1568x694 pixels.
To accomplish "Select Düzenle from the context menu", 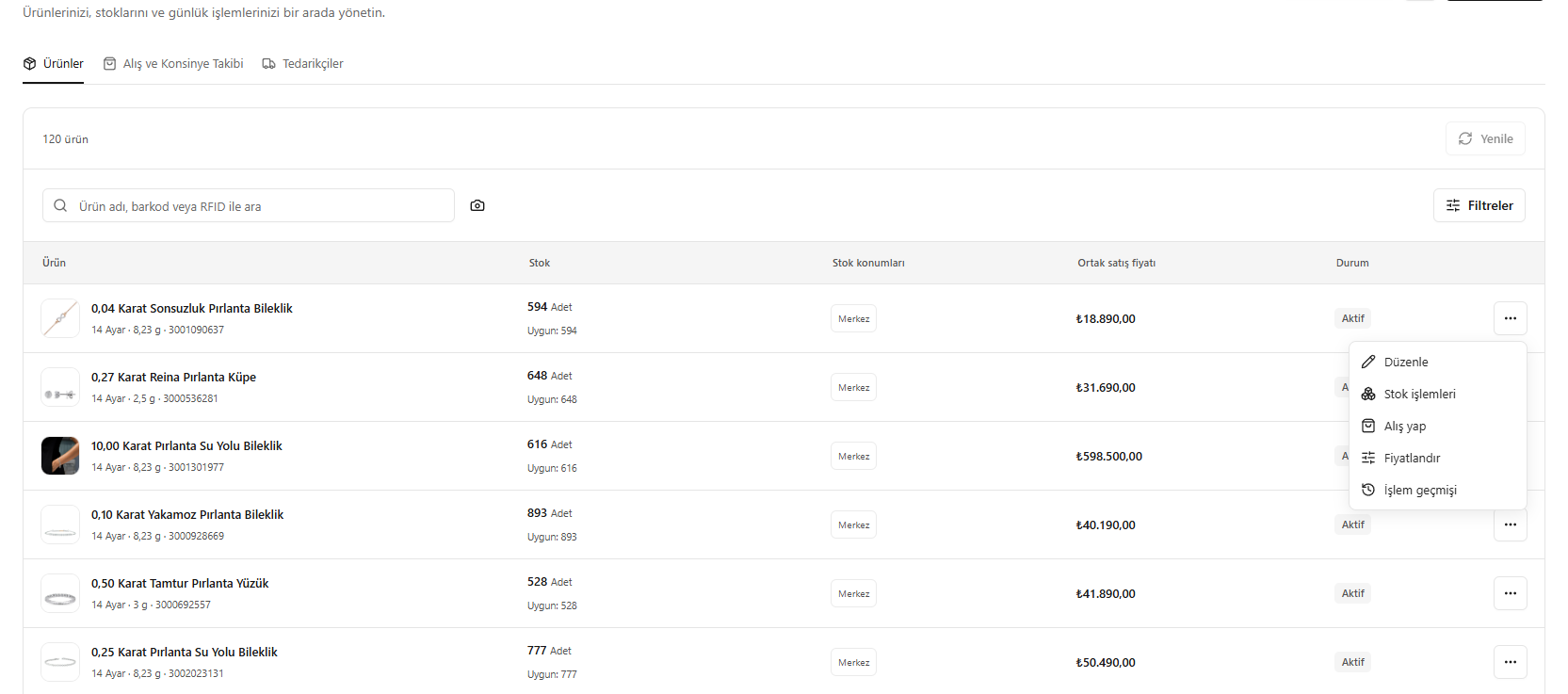I will coord(1437,362).
